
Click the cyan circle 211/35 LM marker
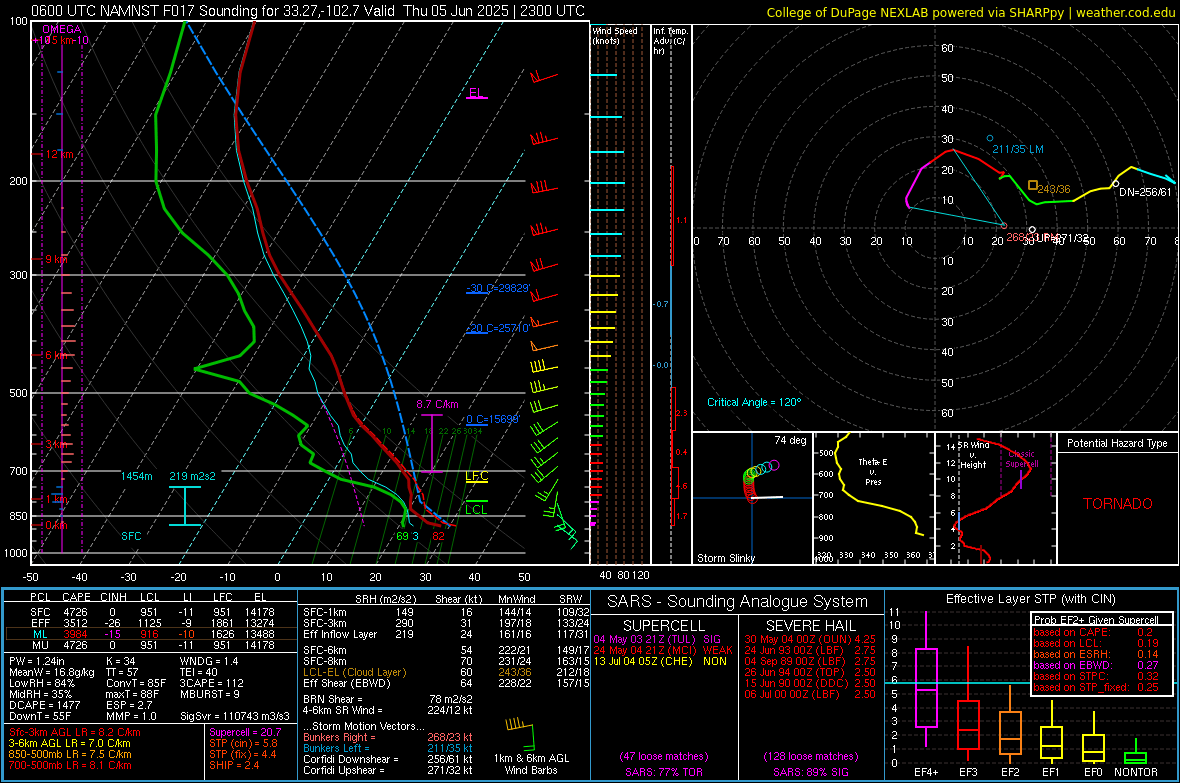pyautogui.click(x=990, y=139)
